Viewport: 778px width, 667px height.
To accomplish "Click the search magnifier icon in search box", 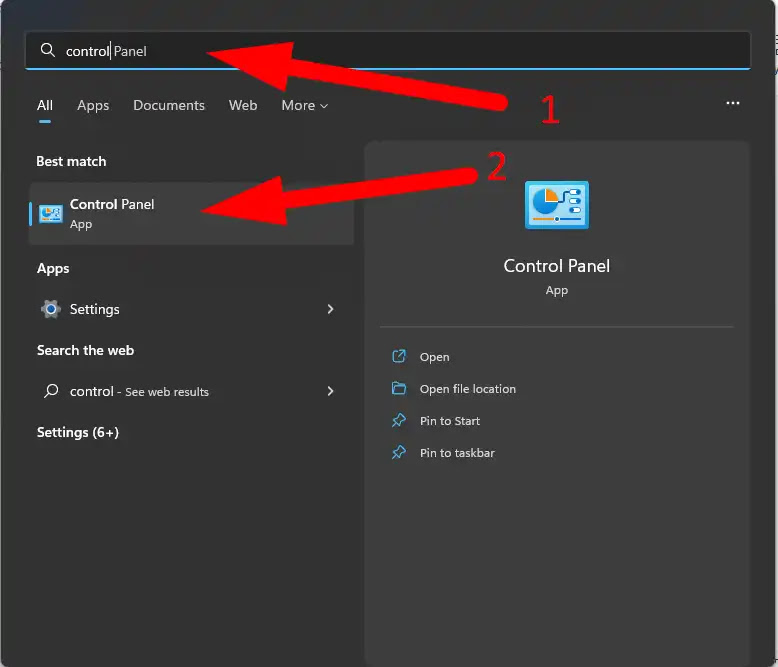I will [48, 50].
